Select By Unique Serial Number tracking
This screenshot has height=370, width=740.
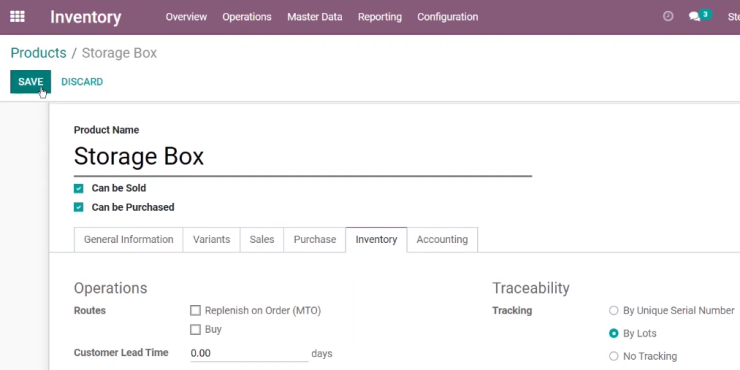pyautogui.click(x=614, y=311)
